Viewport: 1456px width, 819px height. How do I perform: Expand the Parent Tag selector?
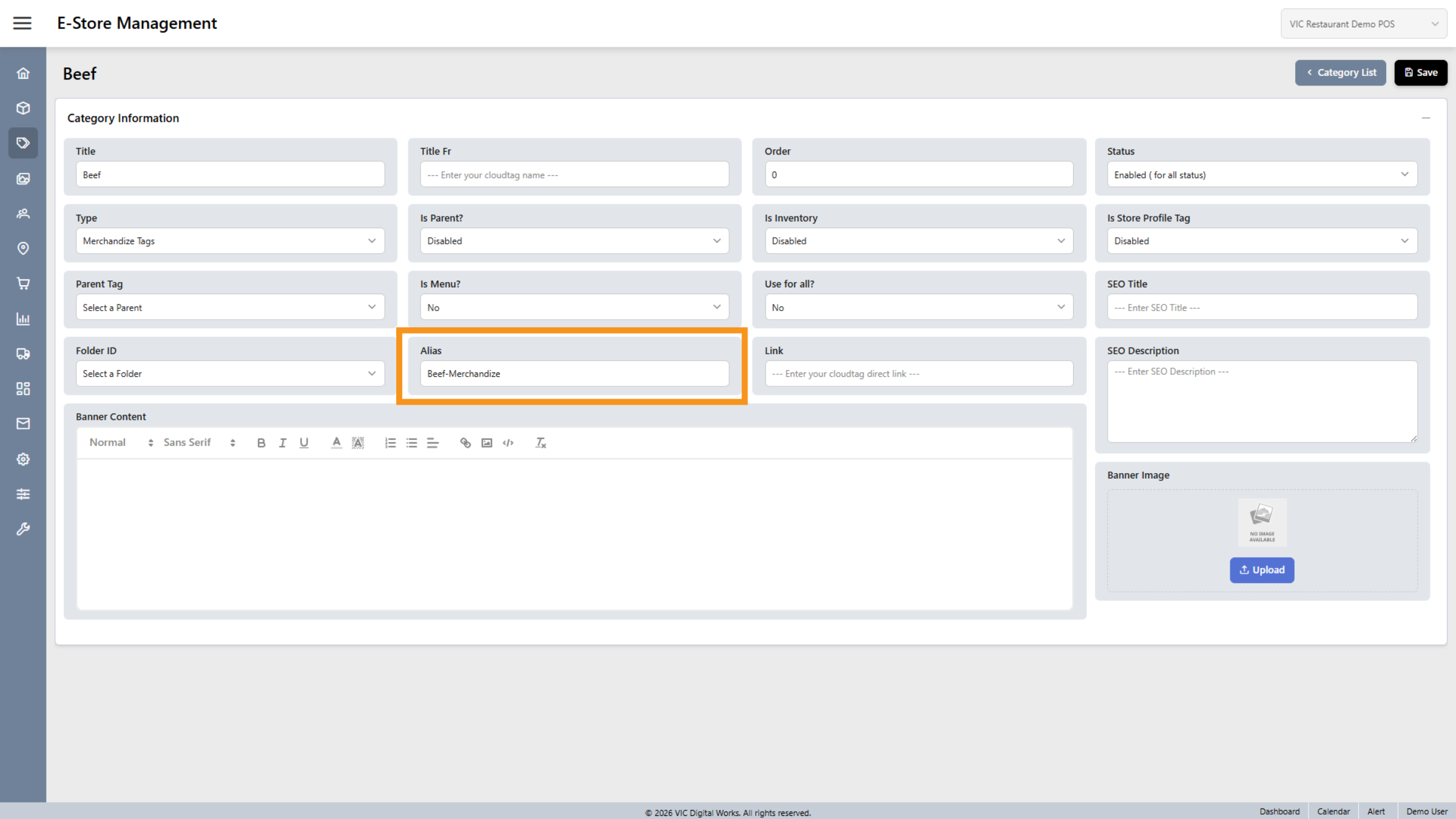click(x=229, y=307)
